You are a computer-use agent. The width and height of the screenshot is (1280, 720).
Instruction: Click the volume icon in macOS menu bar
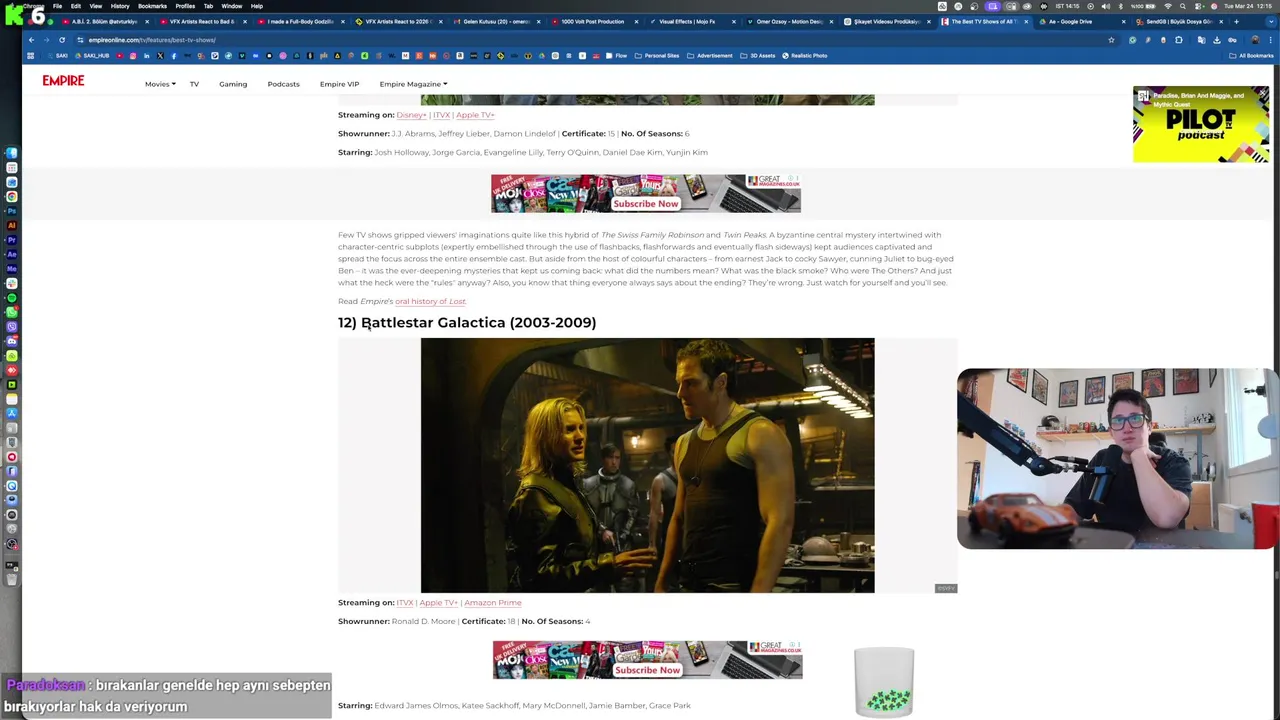pyautogui.click(x=1105, y=6)
